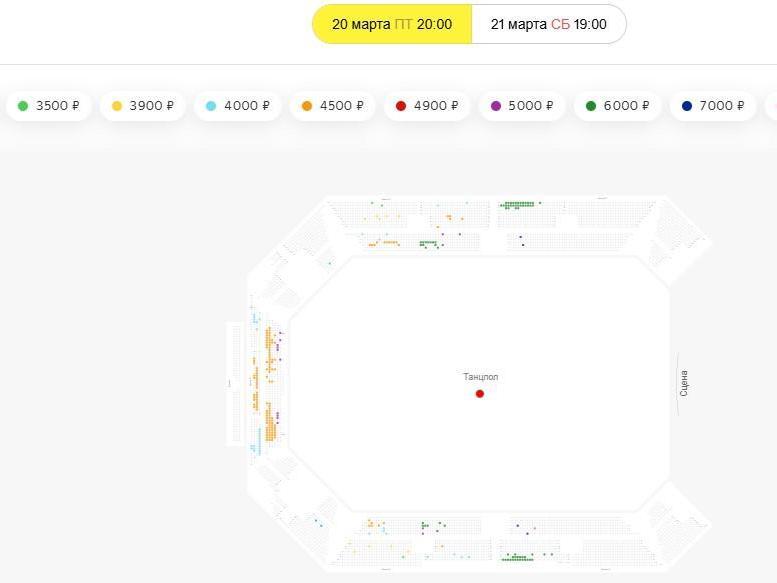Select the 20 марта ПТ 20:00 date tab
The height and width of the screenshot is (583, 777).
pos(391,24)
